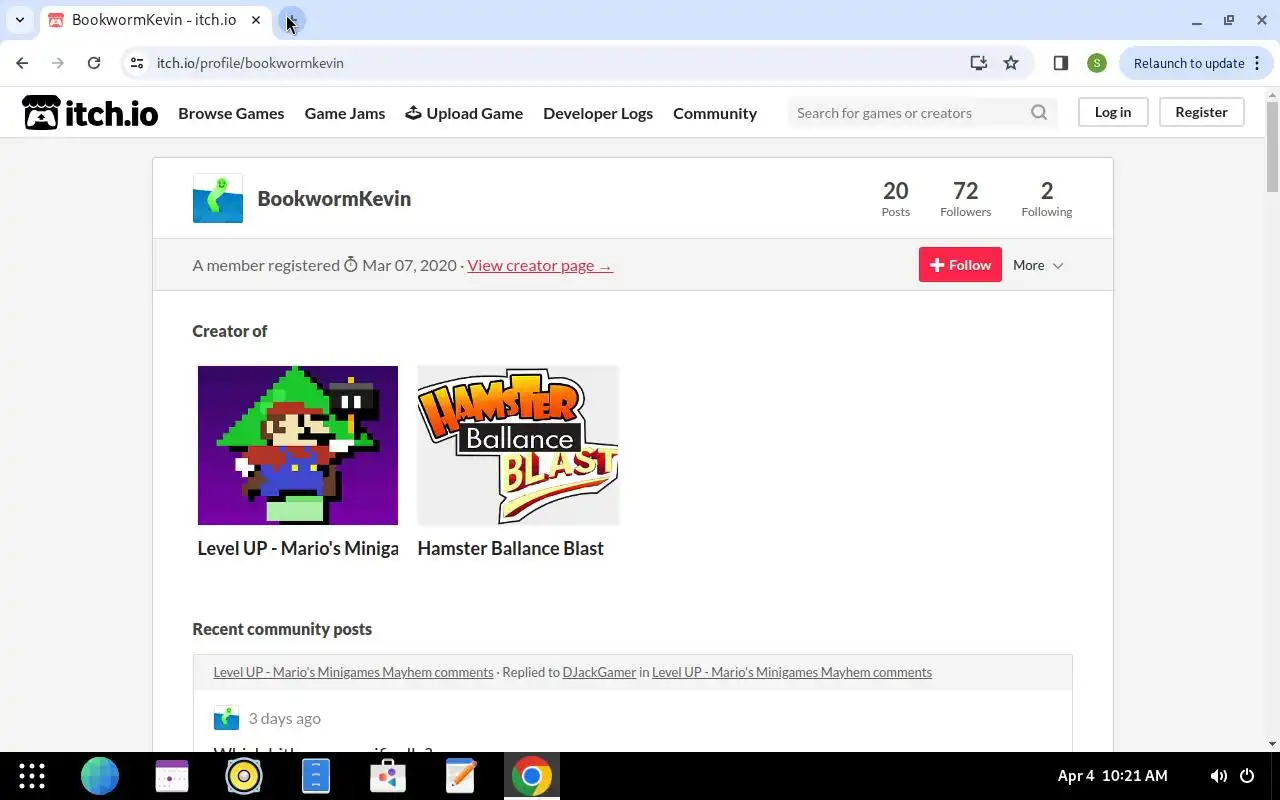Open DJackGamer profile link
The image size is (1280, 800).
(599, 672)
